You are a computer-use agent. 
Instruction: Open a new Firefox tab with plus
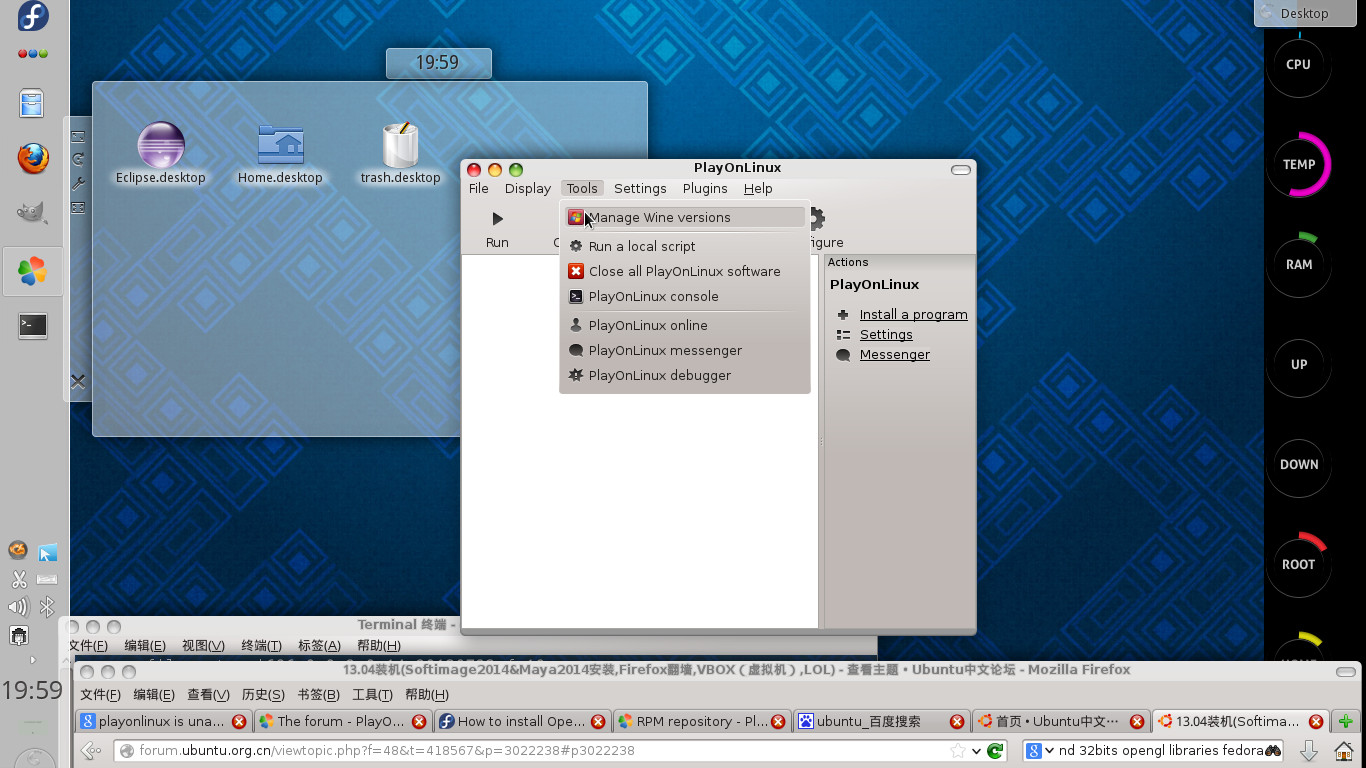pyautogui.click(x=1346, y=721)
